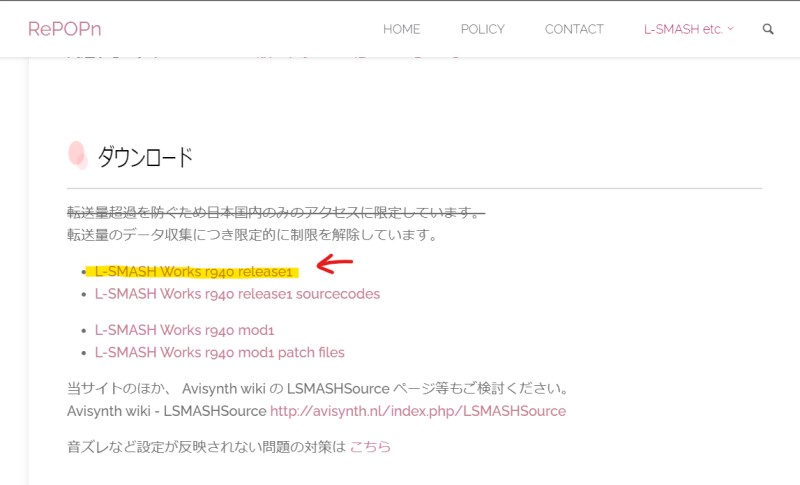Click the ダウンロード heading
Screen dimensions: 800x485
145,157
